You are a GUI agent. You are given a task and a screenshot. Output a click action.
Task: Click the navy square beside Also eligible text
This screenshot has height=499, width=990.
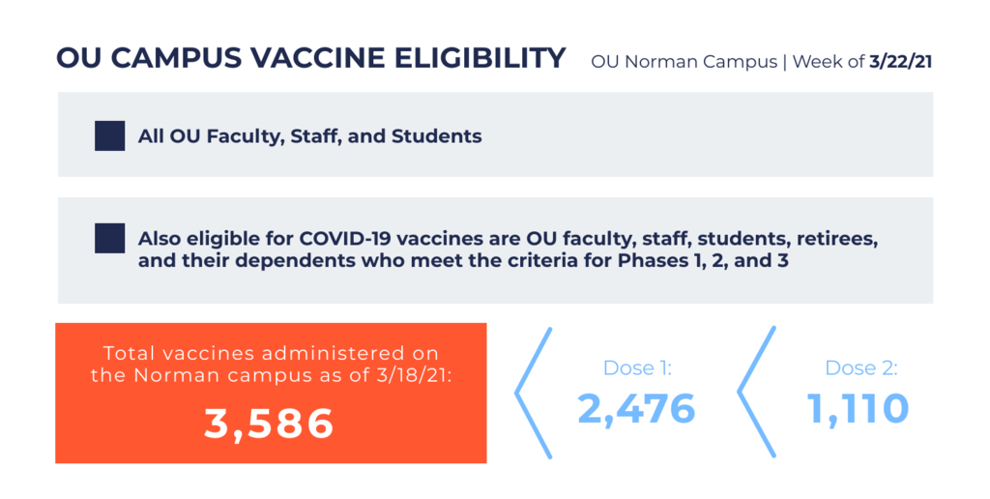pyautogui.click(x=110, y=238)
